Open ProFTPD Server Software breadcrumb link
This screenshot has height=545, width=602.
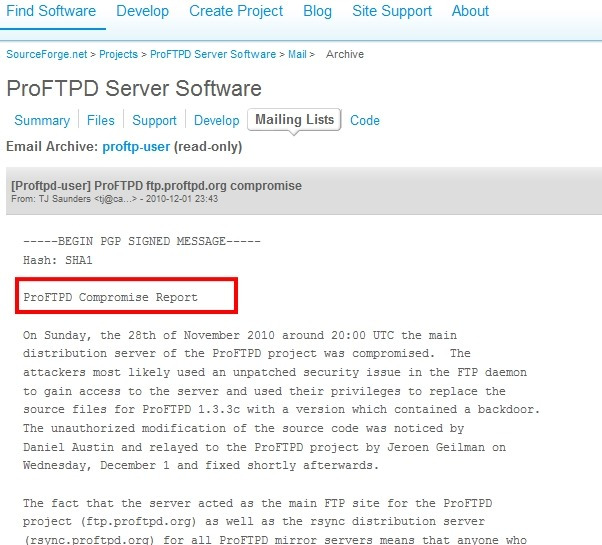pyautogui.click(x=213, y=54)
